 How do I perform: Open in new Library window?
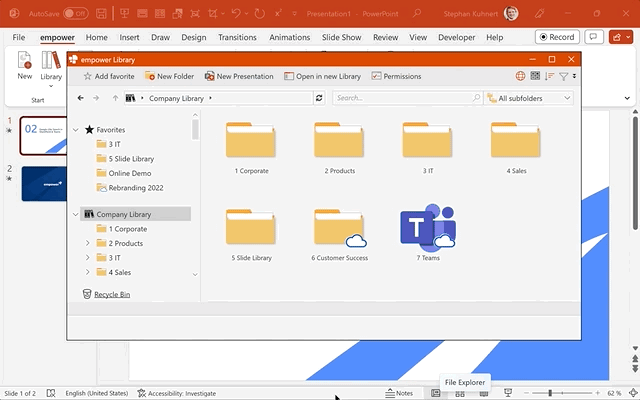(x=322, y=76)
